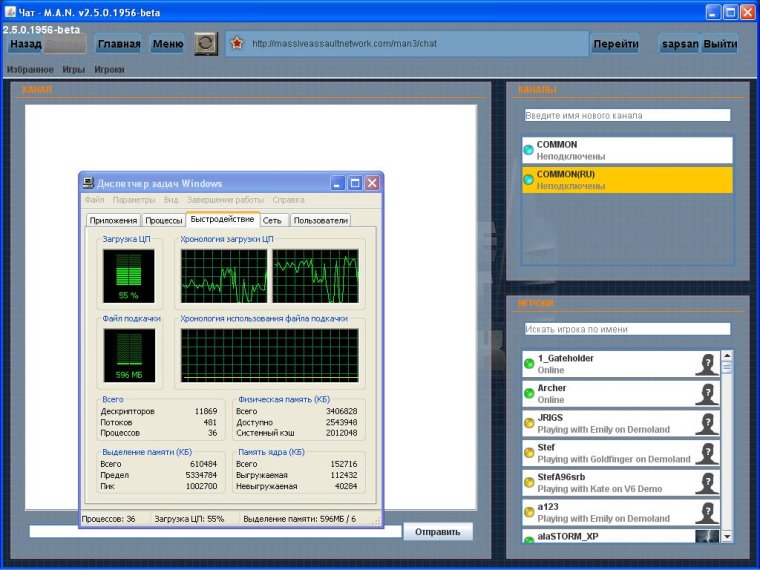Send message with Отправить button

click(438, 532)
